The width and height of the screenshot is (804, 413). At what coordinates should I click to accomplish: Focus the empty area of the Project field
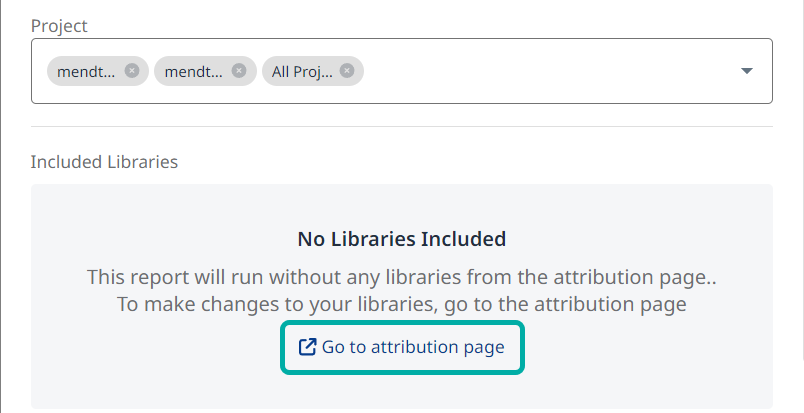550,71
